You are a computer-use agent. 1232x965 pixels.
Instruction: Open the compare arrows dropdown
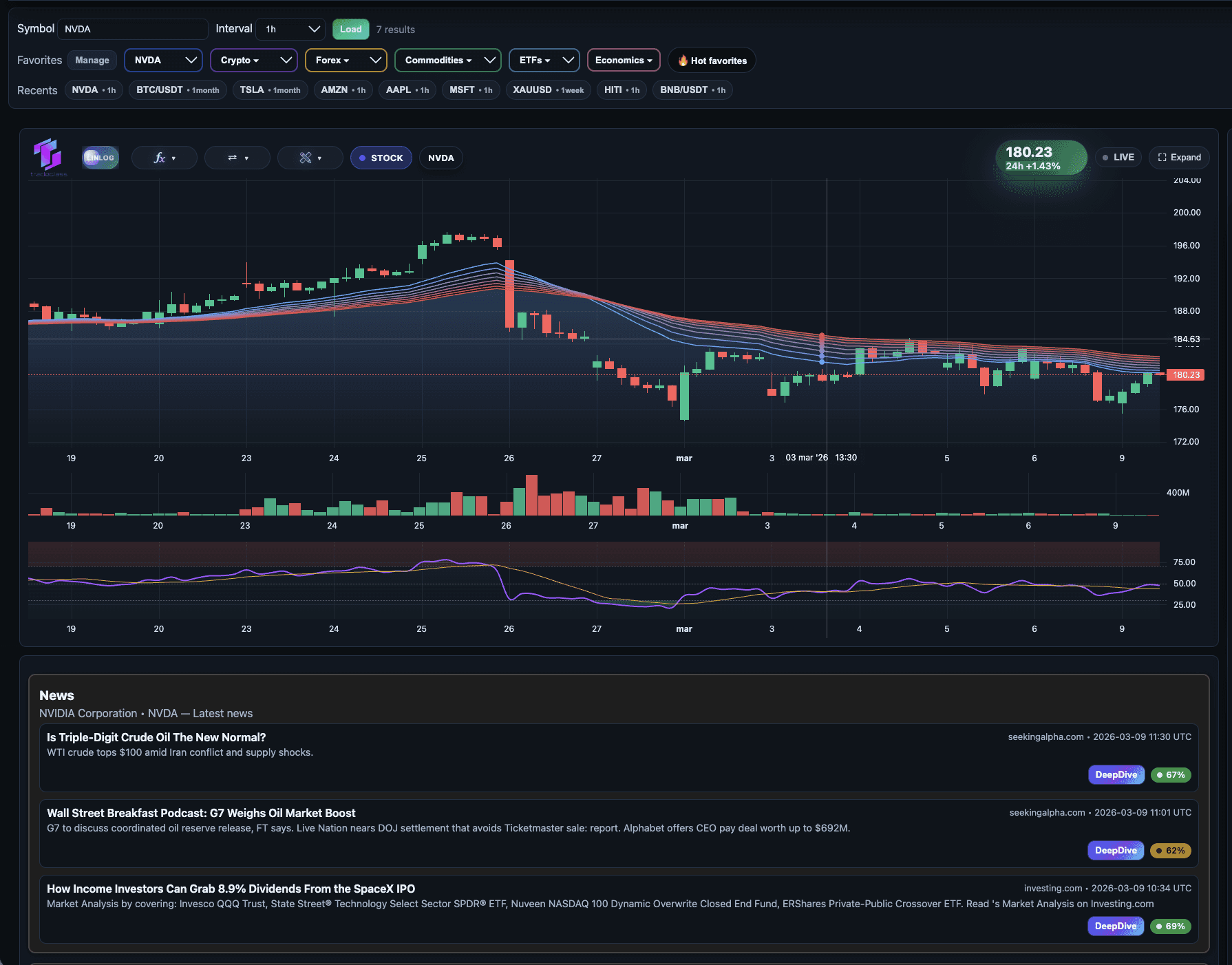[237, 158]
